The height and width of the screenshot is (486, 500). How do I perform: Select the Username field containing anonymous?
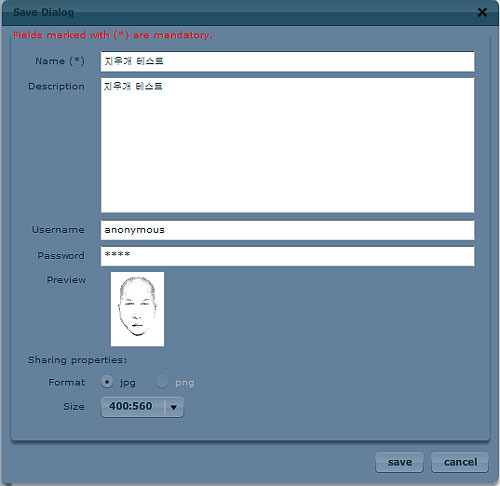click(287, 230)
